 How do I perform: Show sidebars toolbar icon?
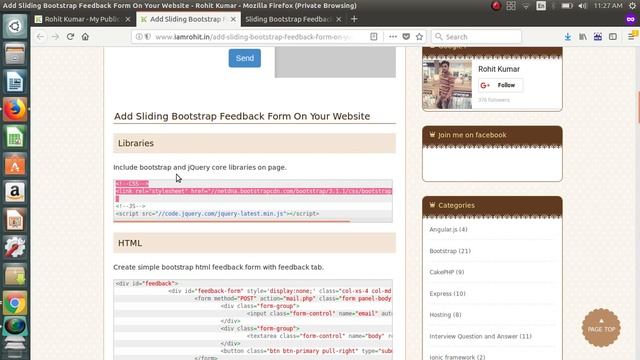tap(613, 37)
